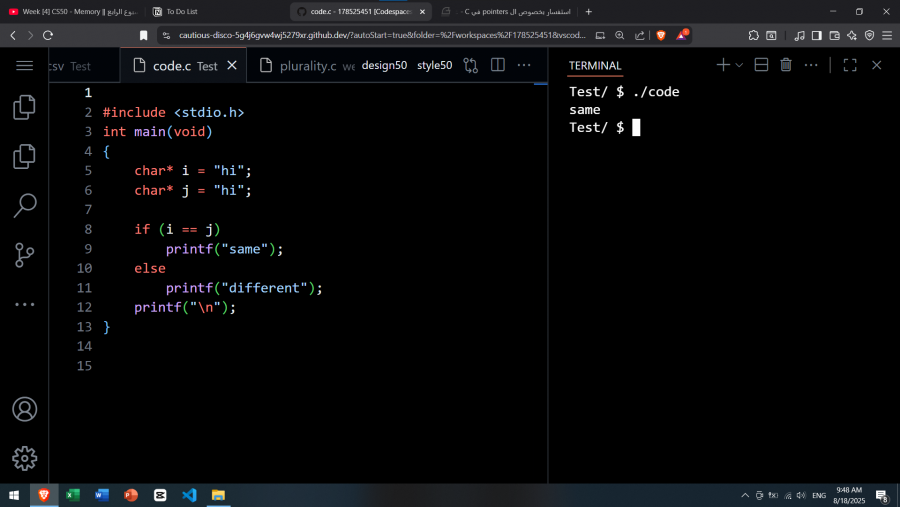Open a new browser tab

(588, 11)
